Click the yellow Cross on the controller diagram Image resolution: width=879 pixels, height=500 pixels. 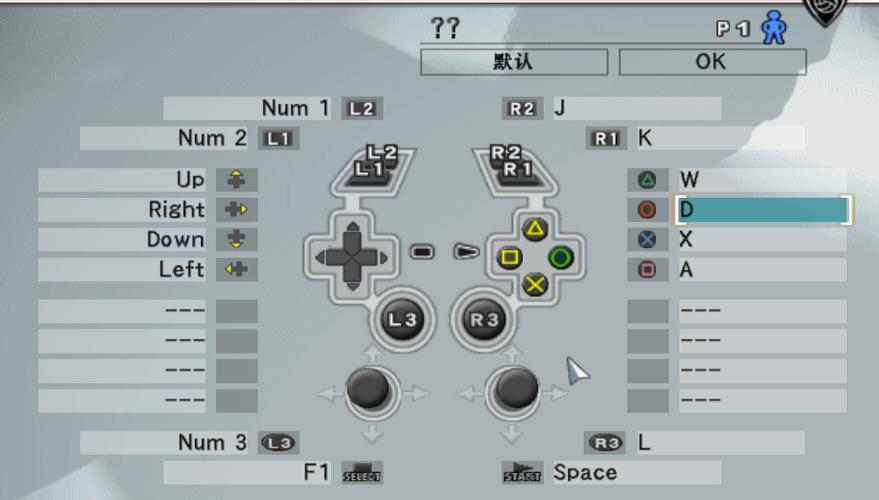pos(535,285)
